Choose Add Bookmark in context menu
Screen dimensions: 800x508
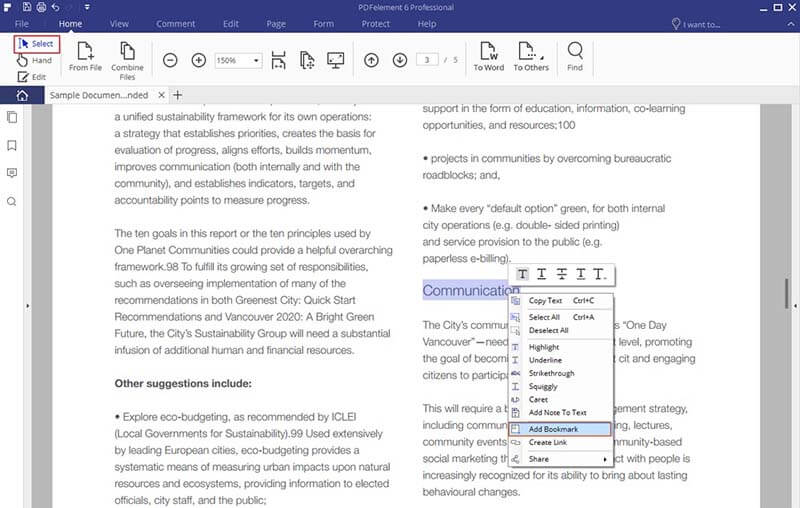pos(560,429)
